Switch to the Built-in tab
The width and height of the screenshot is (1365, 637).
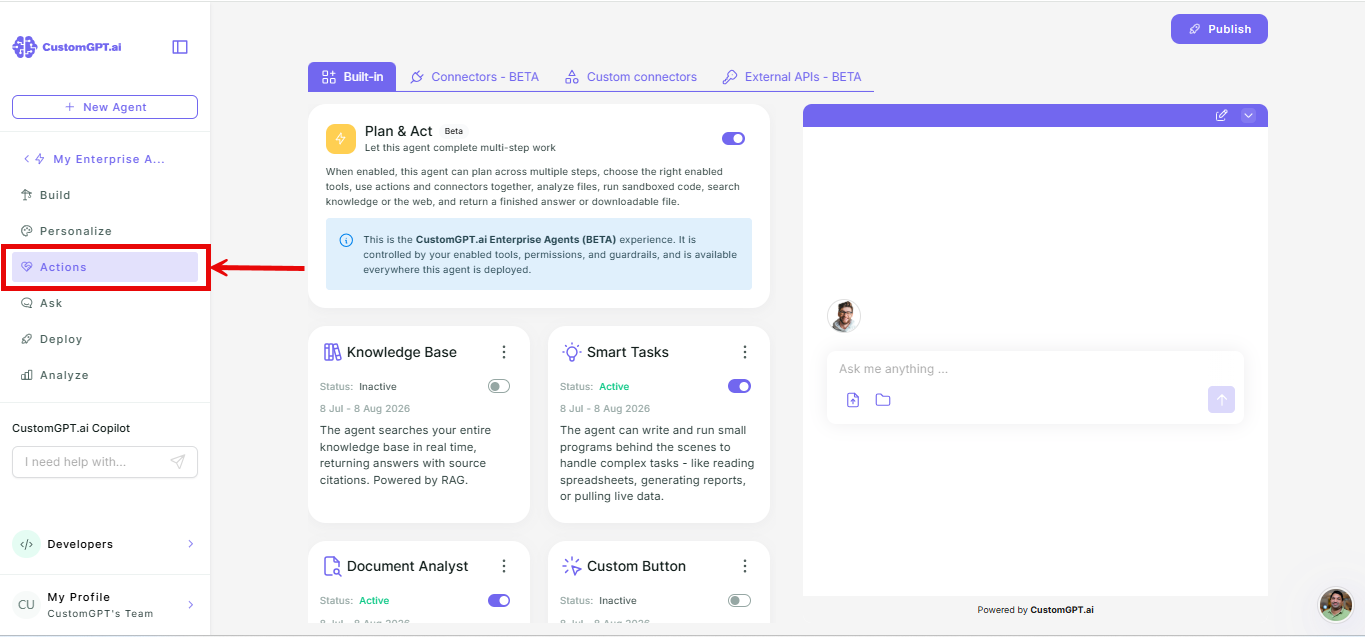352,76
